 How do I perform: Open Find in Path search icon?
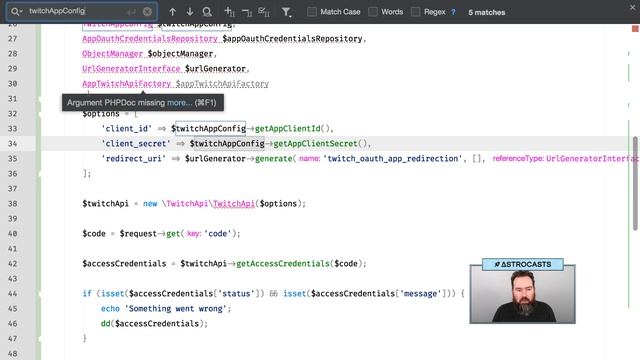207,12
